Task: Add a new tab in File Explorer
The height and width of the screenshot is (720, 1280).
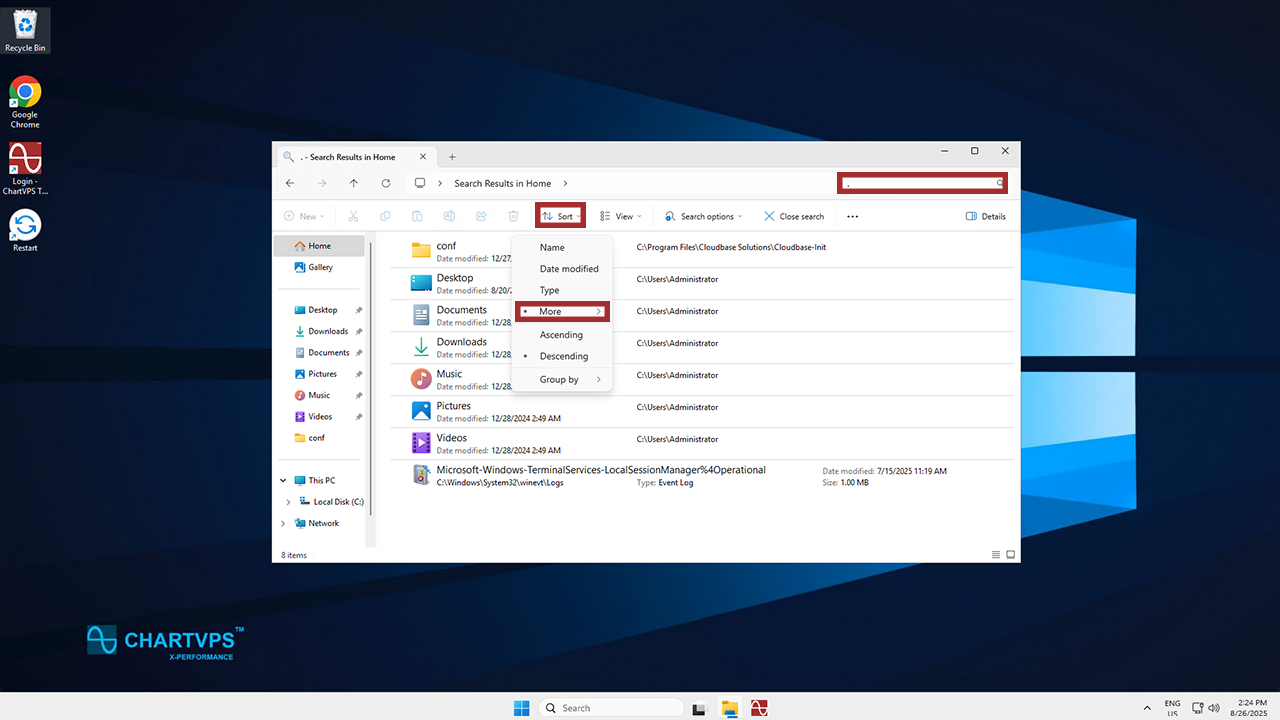Action: click(x=452, y=157)
